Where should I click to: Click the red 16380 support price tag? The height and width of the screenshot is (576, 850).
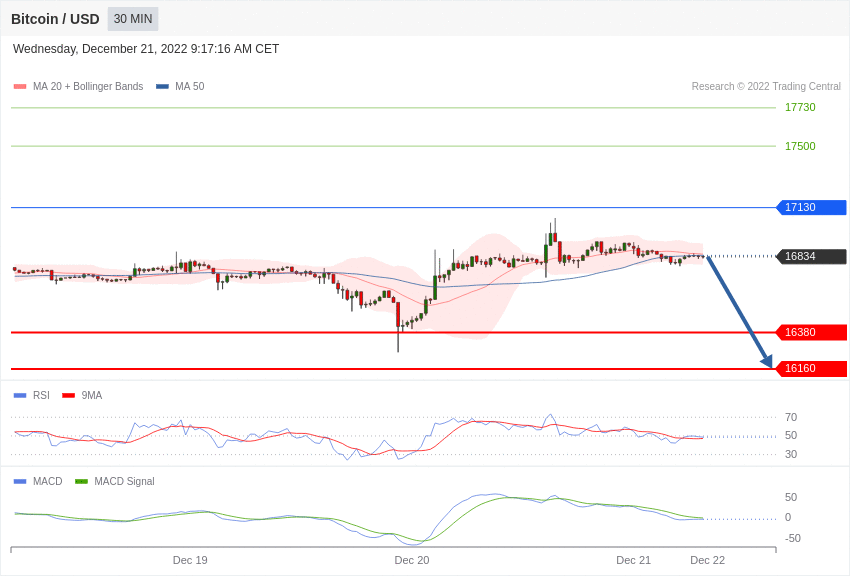812,332
